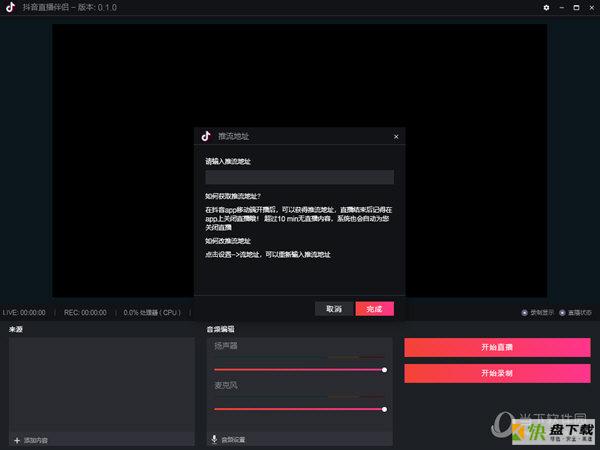
Task: Click the microphone icon for audio settings
Action: tap(214, 439)
